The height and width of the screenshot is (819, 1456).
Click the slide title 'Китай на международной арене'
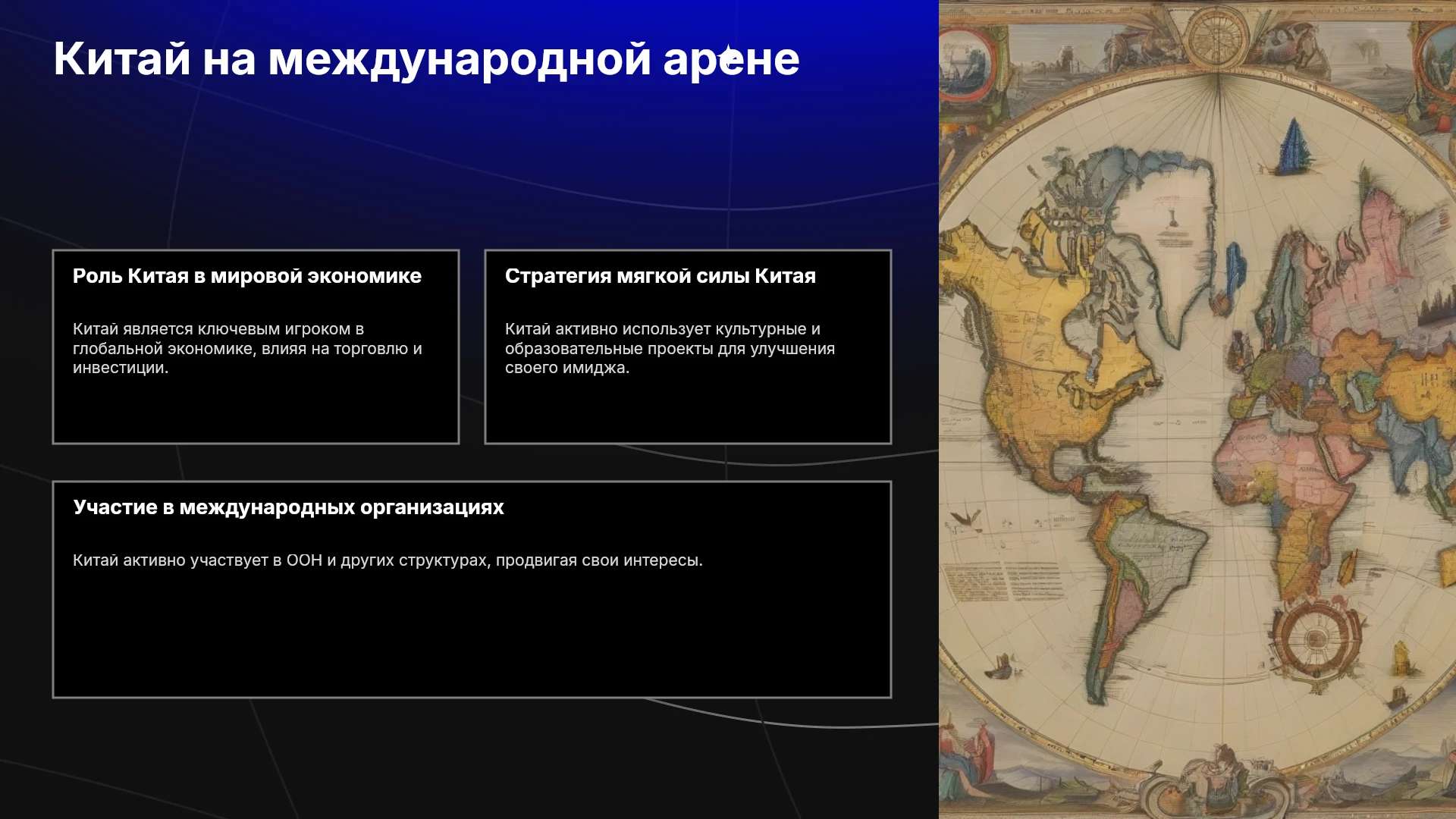tap(426, 59)
